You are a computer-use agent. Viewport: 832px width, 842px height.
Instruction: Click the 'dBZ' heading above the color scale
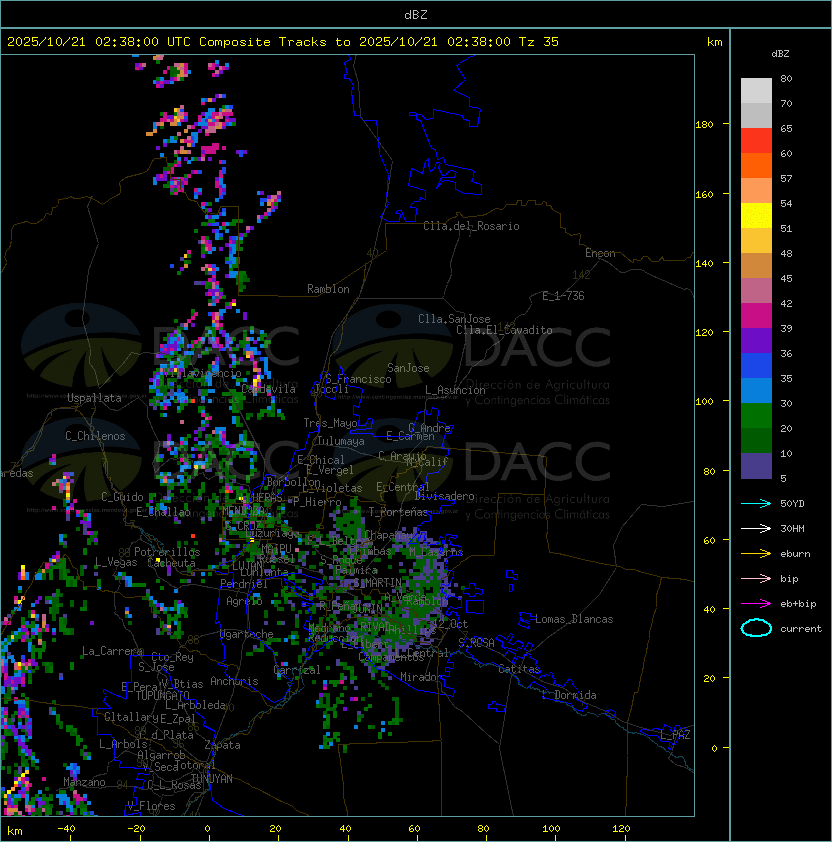(x=780, y=54)
